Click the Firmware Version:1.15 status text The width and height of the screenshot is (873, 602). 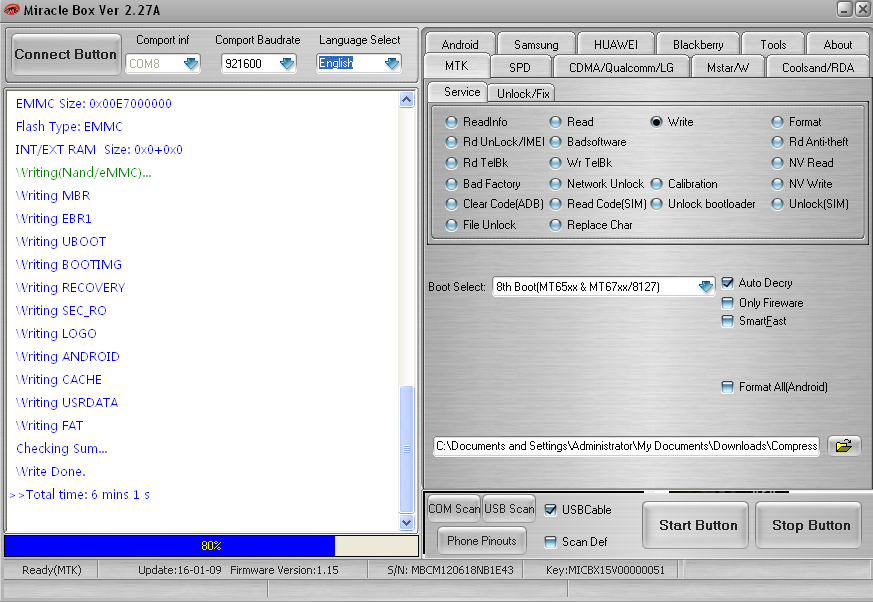point(285,570)
